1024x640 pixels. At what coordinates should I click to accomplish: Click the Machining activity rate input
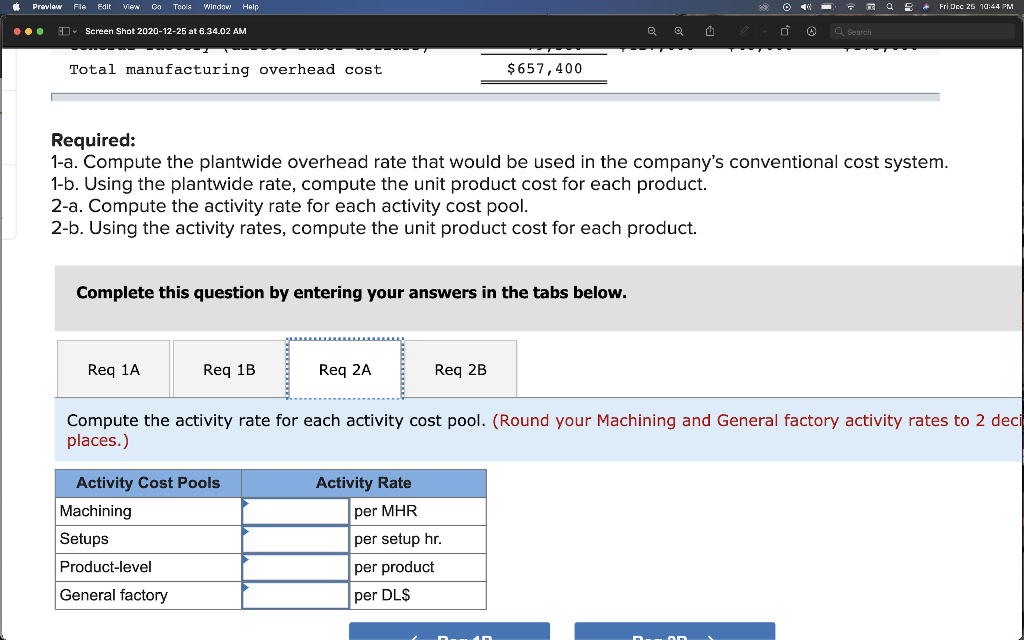[295, 511]
